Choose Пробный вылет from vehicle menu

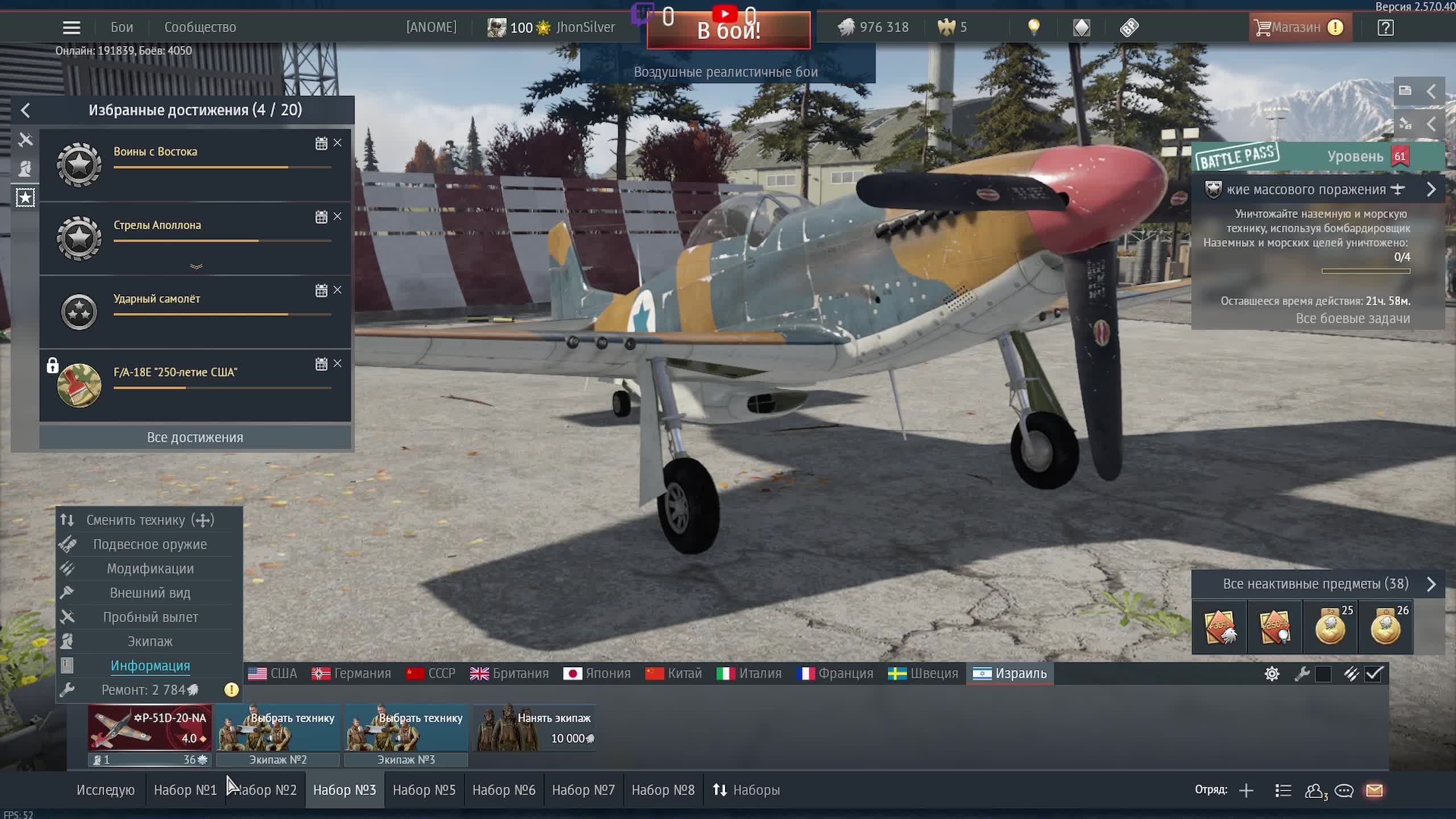(x=150, y=617)
